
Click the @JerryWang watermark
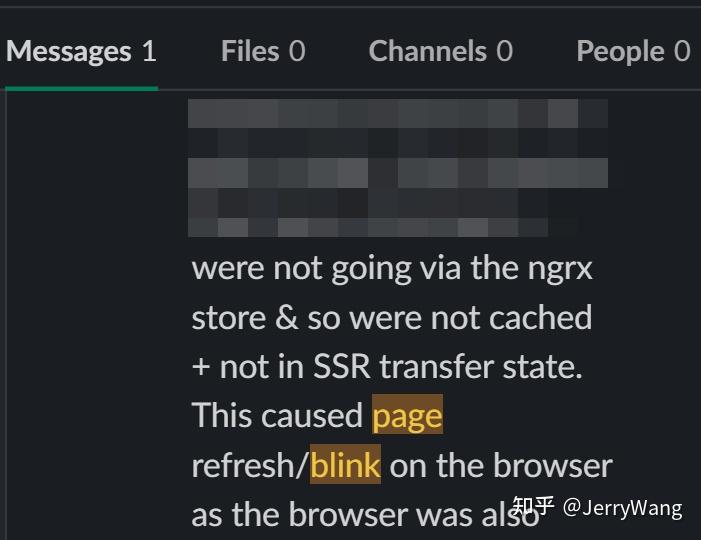[623, 508]
